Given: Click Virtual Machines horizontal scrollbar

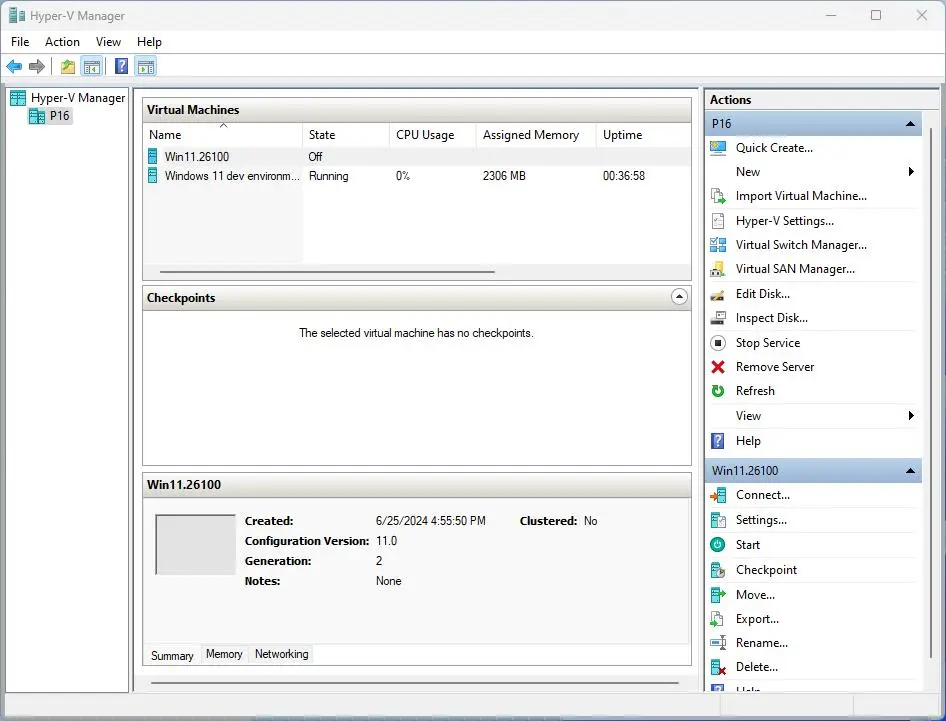Looking at the screenshot, I should pos(327,272).
